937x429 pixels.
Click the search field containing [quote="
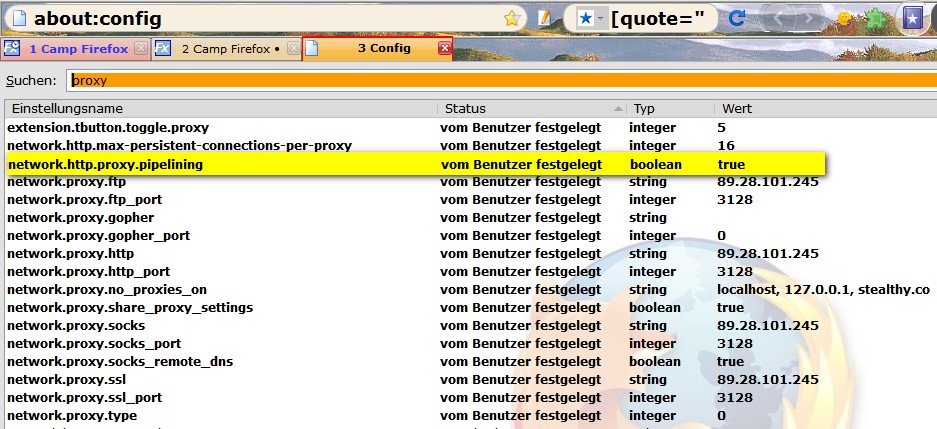(x=660, y=19)
